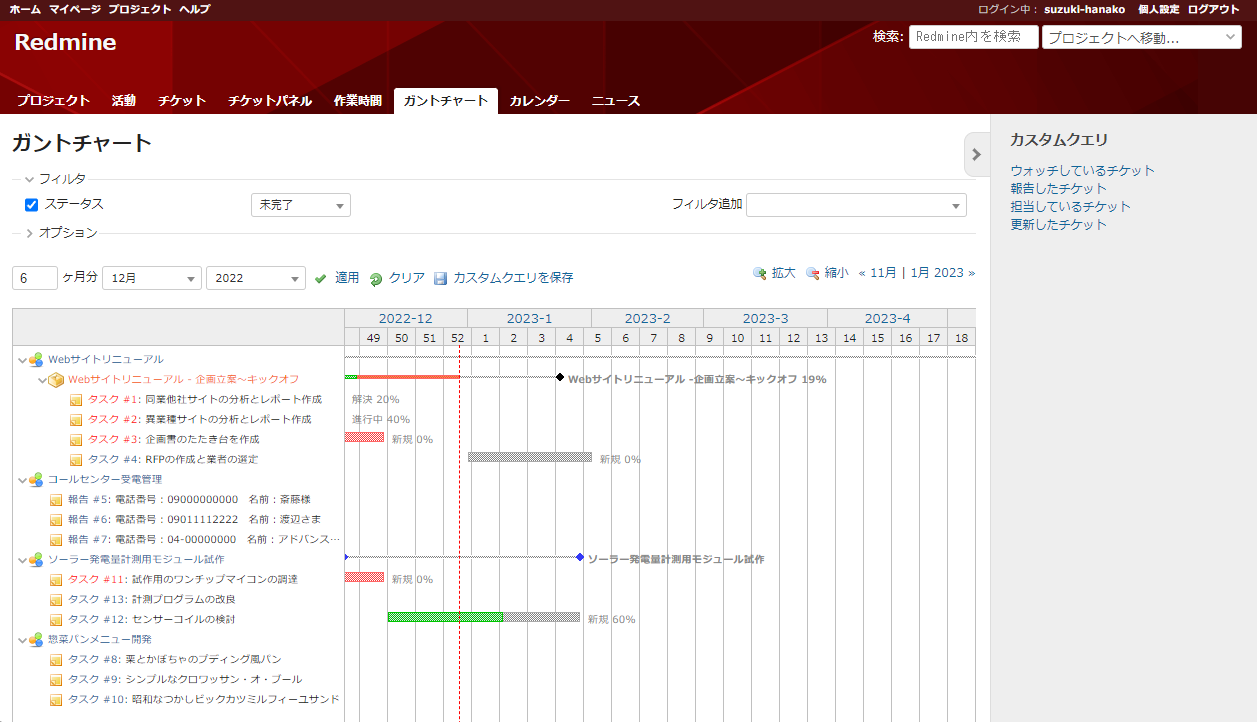Screen dimensions: 1257x722
Task: Click the タスク #4 Gantt bar
Action: (530, 457)
